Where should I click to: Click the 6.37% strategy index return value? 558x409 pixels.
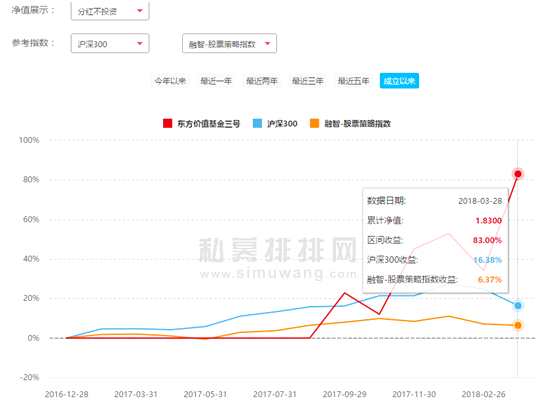point(490,279)
